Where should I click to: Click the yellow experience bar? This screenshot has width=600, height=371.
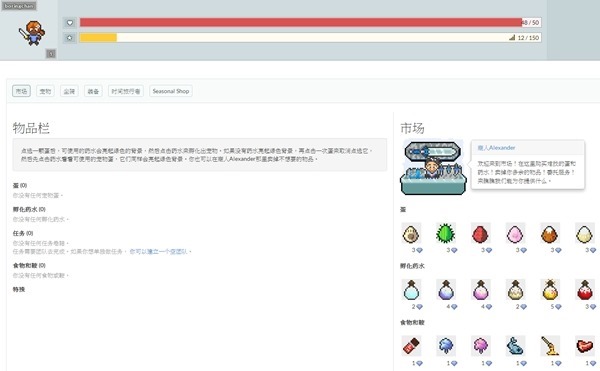(310, 37)
